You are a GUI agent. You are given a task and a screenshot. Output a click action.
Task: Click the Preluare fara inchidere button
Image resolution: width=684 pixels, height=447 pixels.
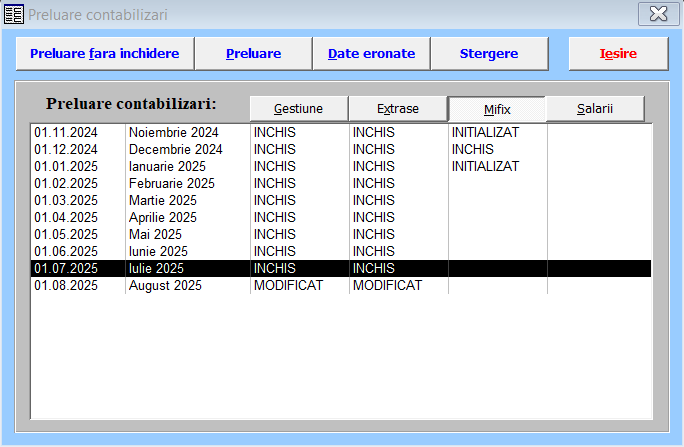pyautogui.click(x=104, y=54)
